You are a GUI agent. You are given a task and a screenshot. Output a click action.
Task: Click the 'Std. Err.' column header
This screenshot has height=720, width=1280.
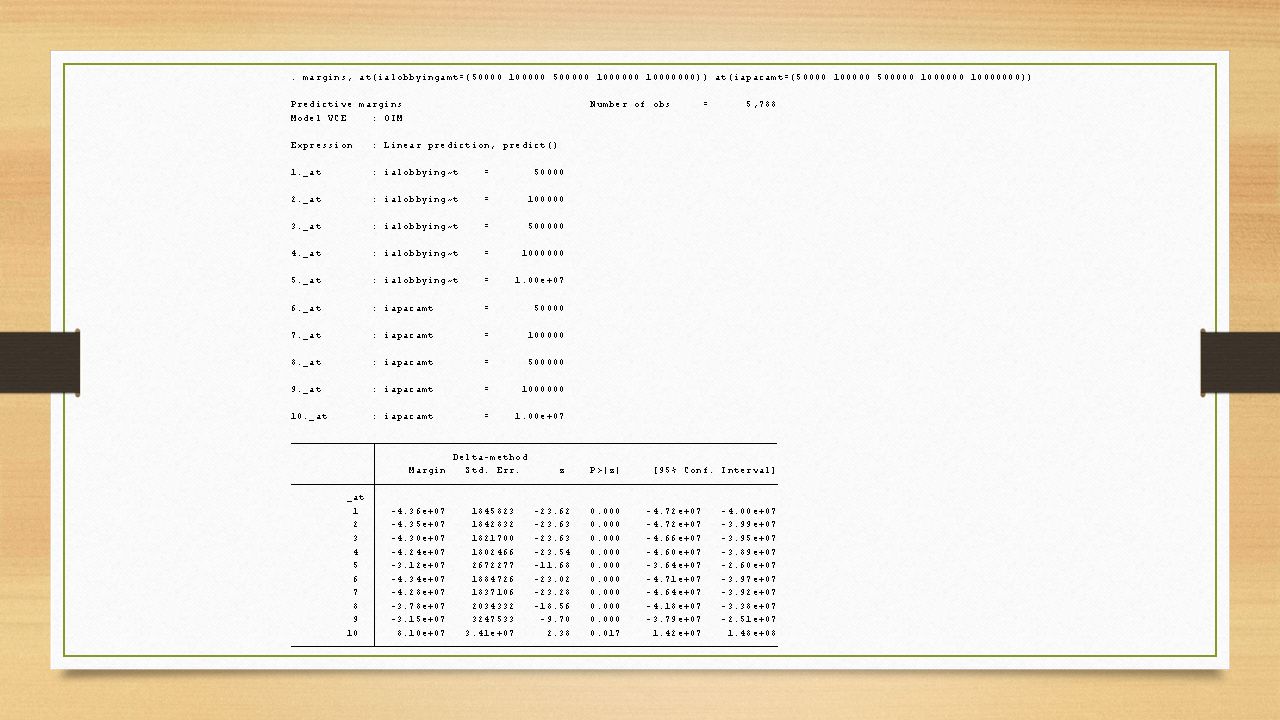click(x=493, y=470)
